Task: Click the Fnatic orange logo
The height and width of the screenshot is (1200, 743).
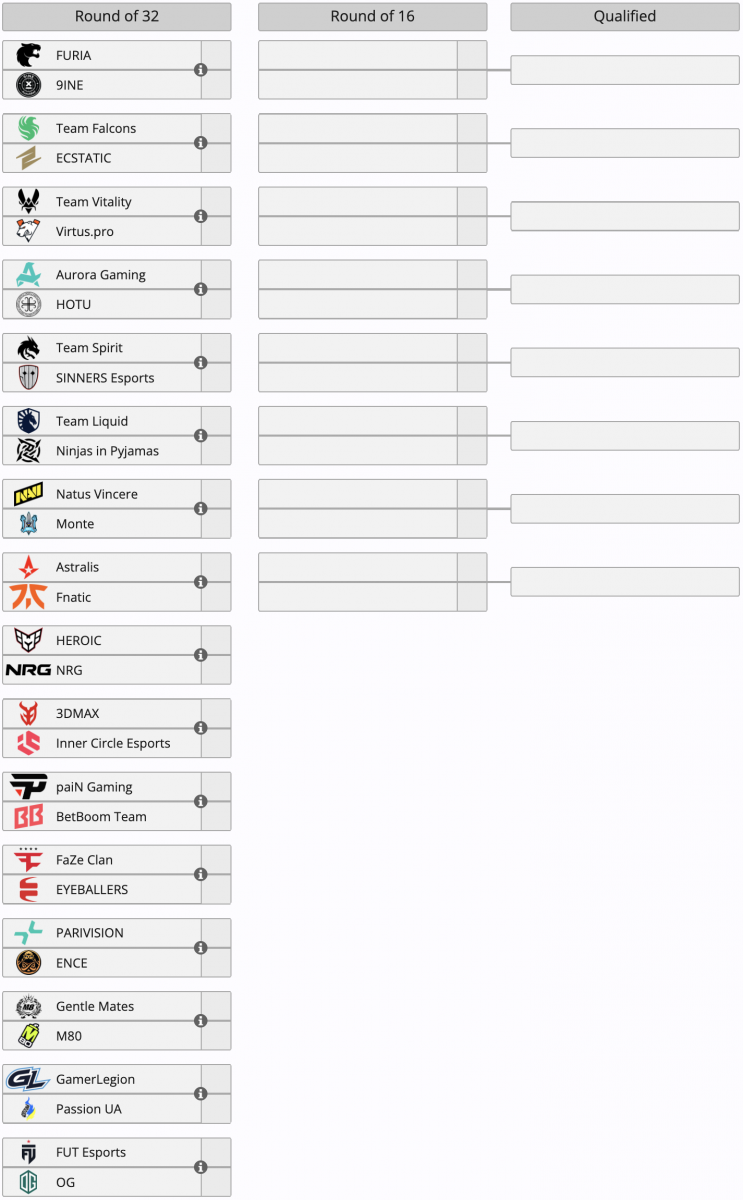Action: coord(29,597)
